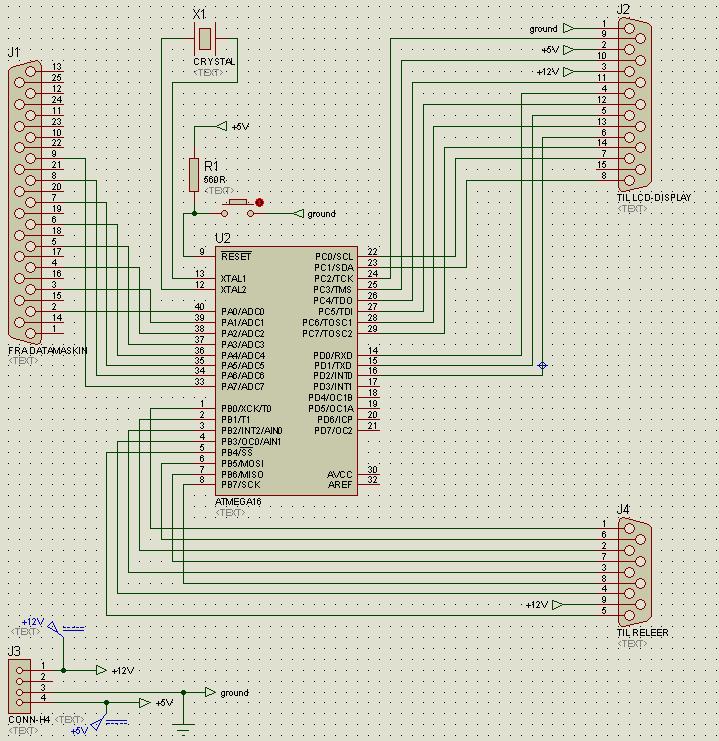Screen dimensions: 719x741
Task: Select the J4 9-pin connector body
Action: pos(635,571)
